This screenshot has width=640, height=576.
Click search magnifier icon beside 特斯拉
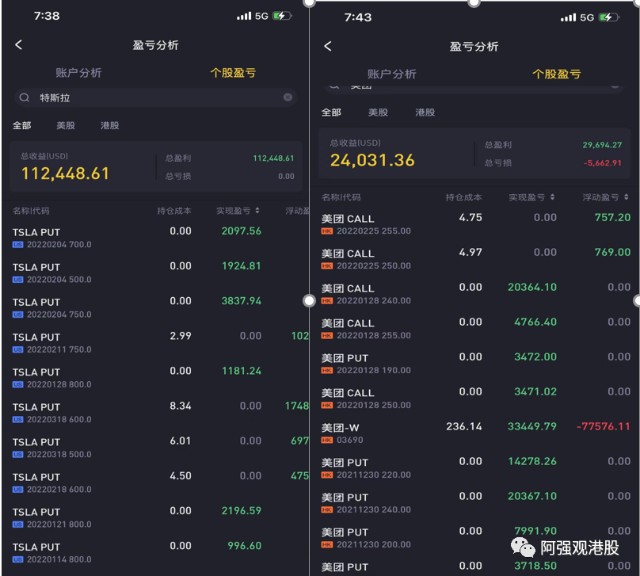[x=24, y=98]
